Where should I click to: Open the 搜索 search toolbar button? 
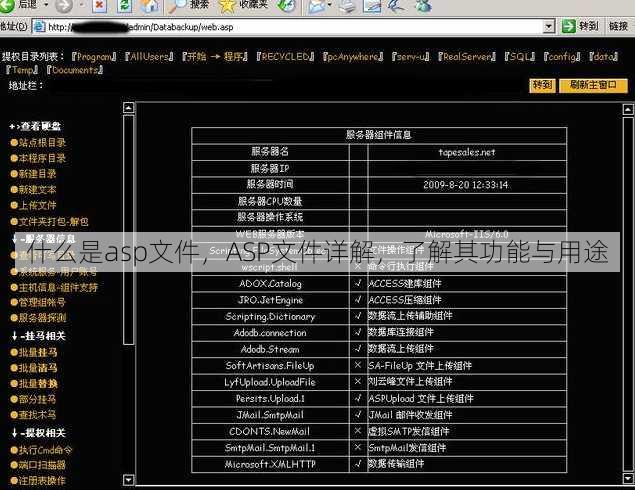(x=190, y=5)
